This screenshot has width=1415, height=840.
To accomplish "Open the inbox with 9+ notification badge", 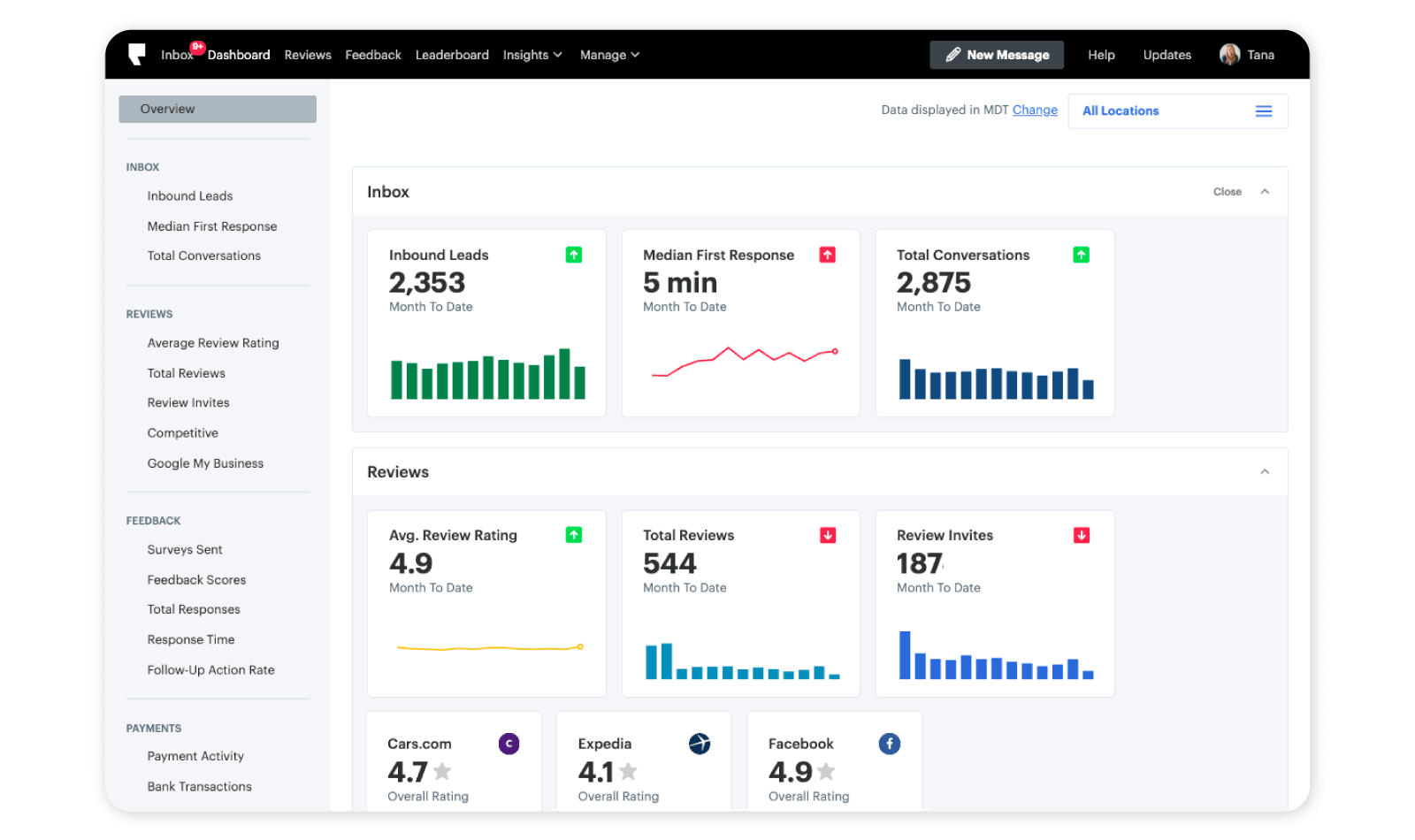I will (x=177, y=54).
